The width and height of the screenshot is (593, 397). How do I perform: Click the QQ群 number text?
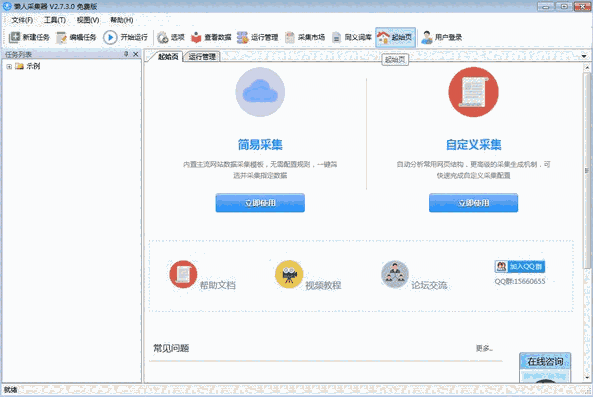[520, 281]
